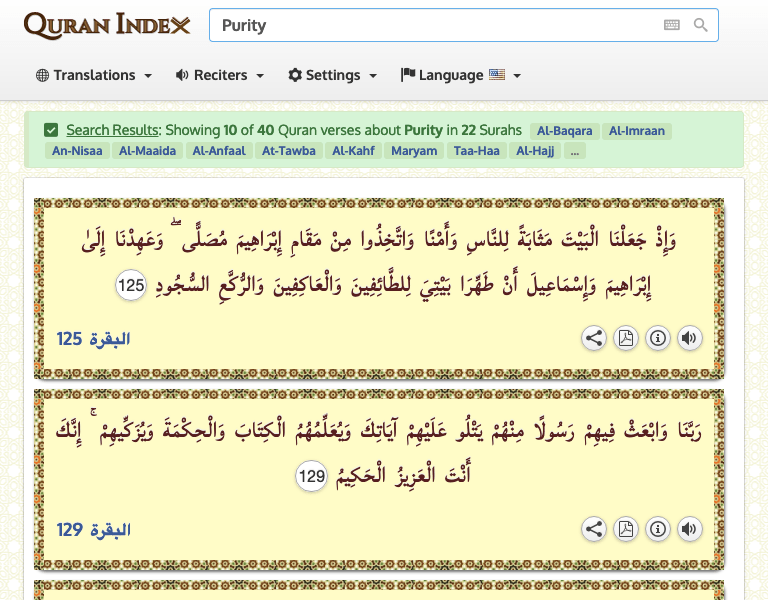
Task: Toggle the Search Results checkbox
Action: (51, 130)
